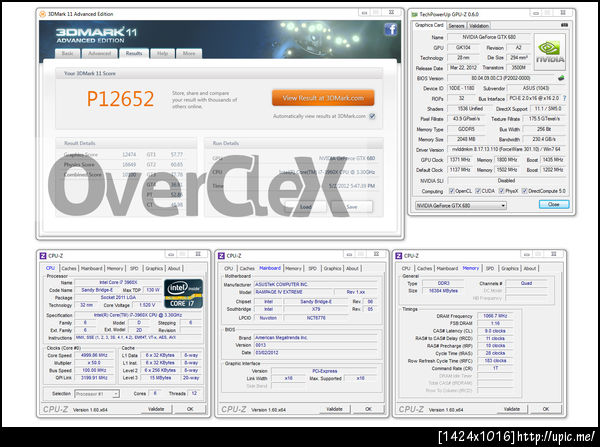Click the GPU-Z title bar app icon
Viewport: 600px width, 447px height.
tap(414, 14)
